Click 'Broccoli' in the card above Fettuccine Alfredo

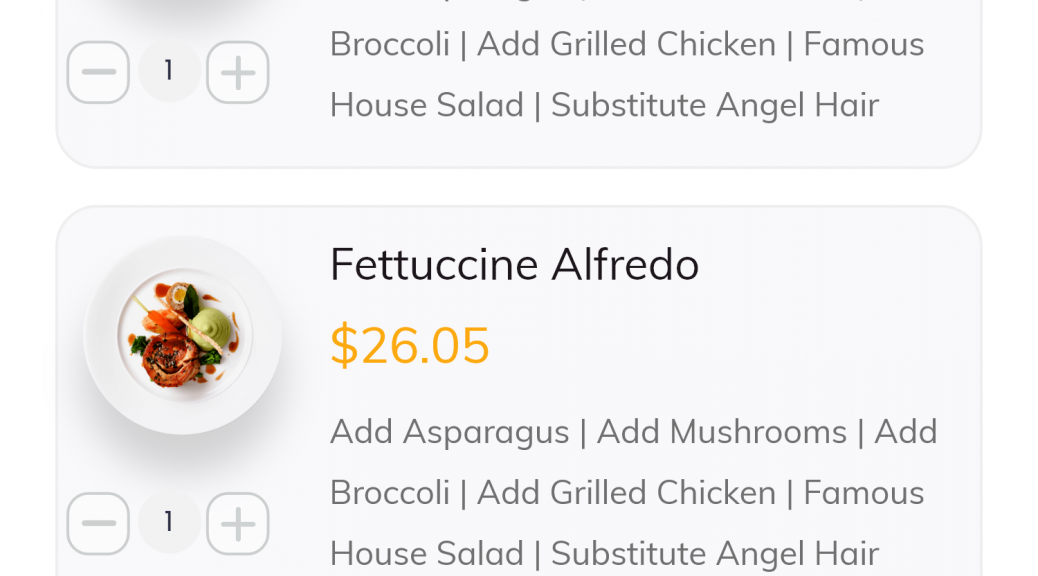(x=390, y=44)
